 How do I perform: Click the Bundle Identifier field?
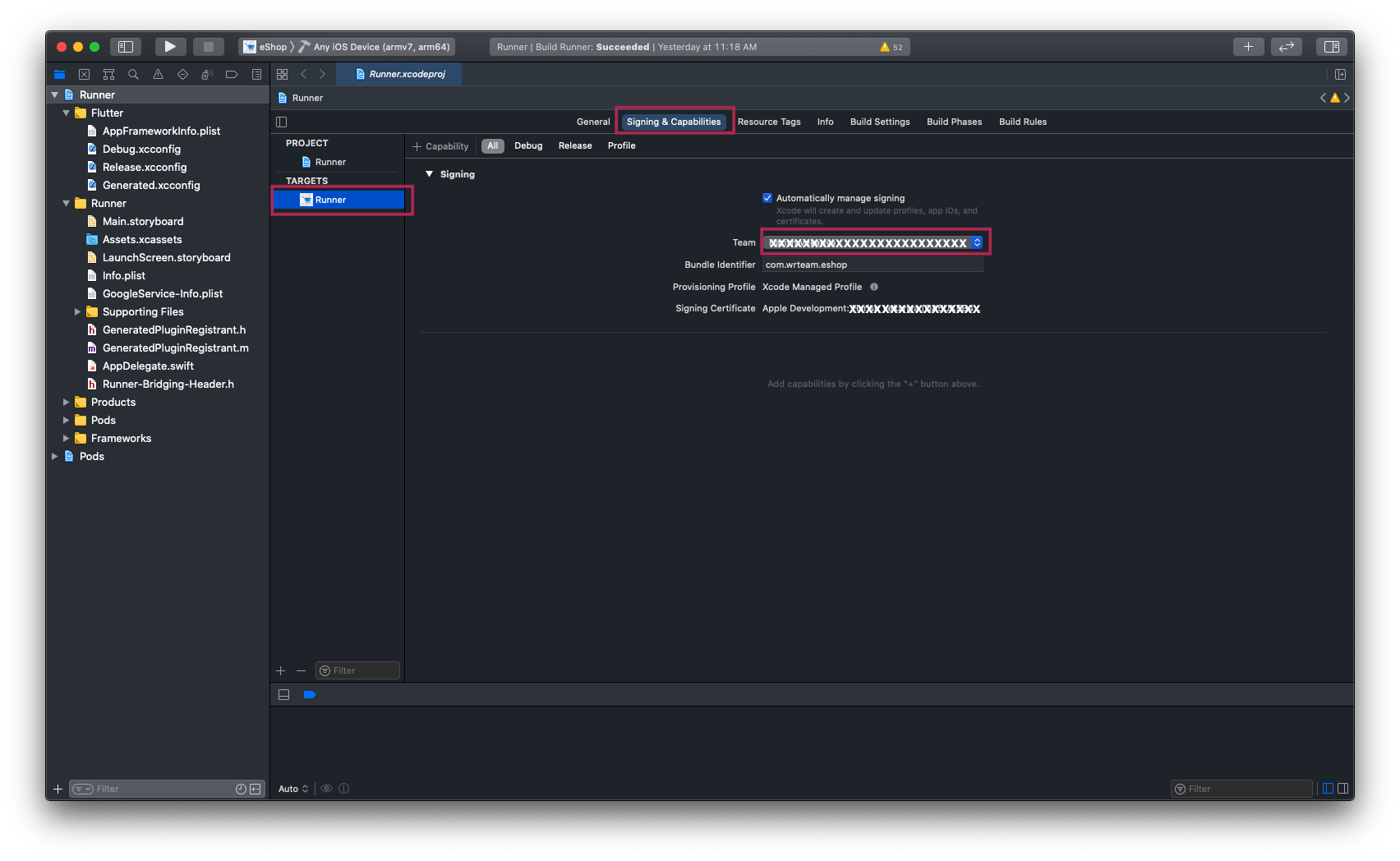(871, 265)
